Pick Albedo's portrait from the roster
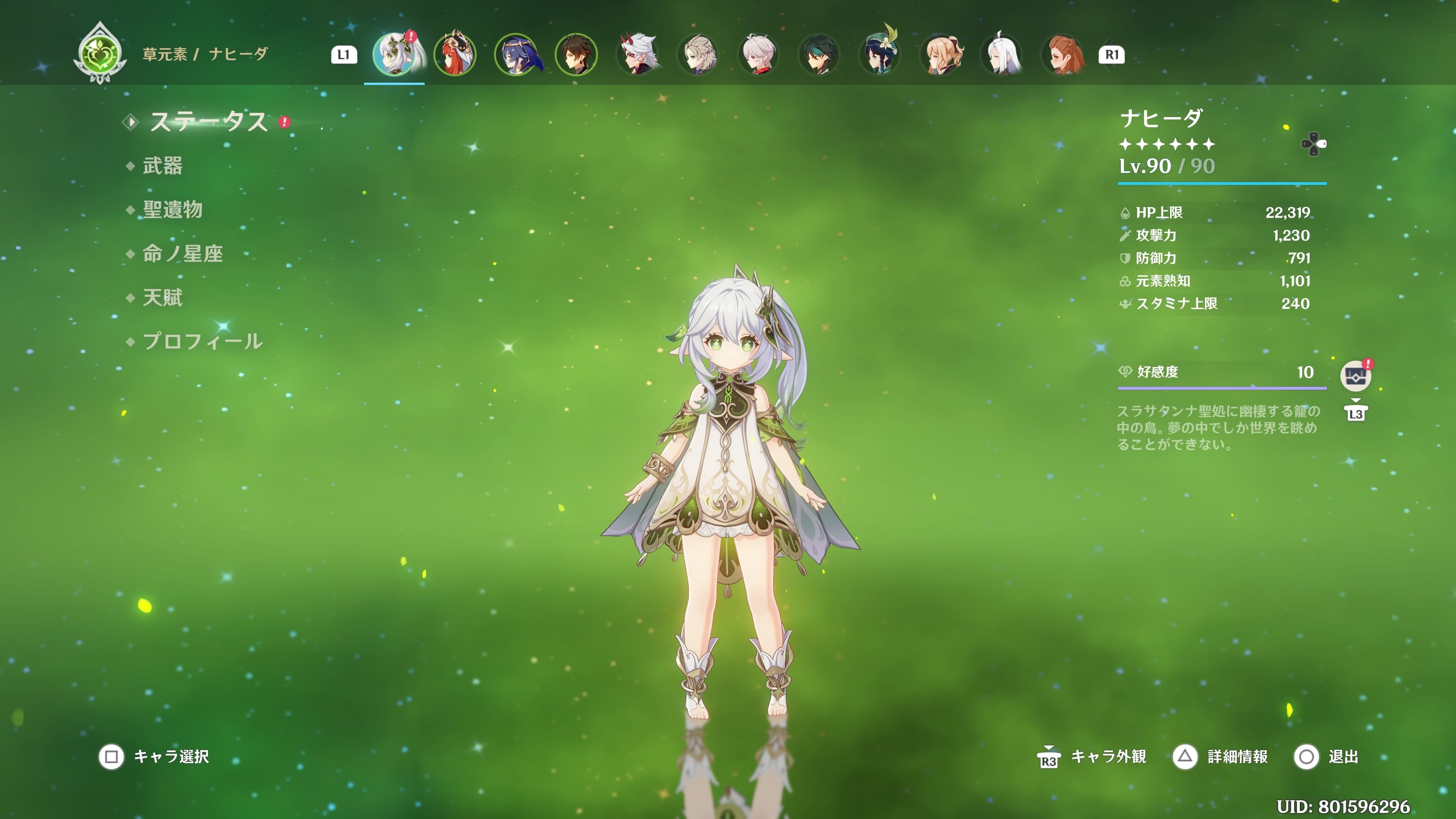 click(x=698, y=54)
